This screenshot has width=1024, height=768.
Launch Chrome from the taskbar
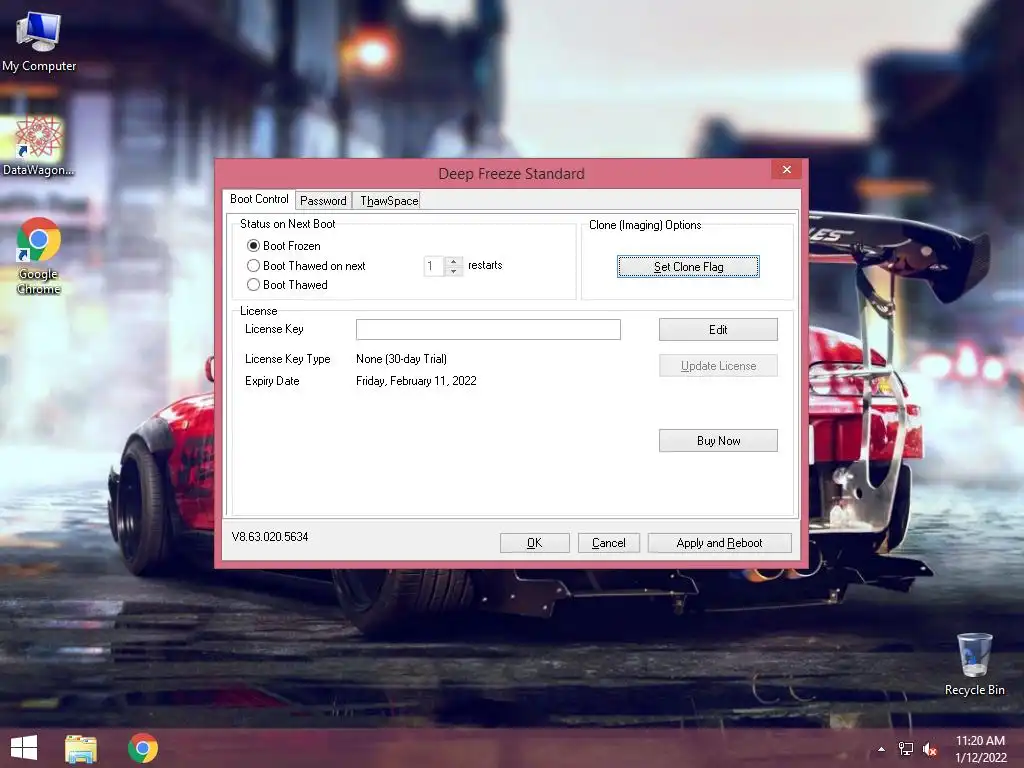142,748
